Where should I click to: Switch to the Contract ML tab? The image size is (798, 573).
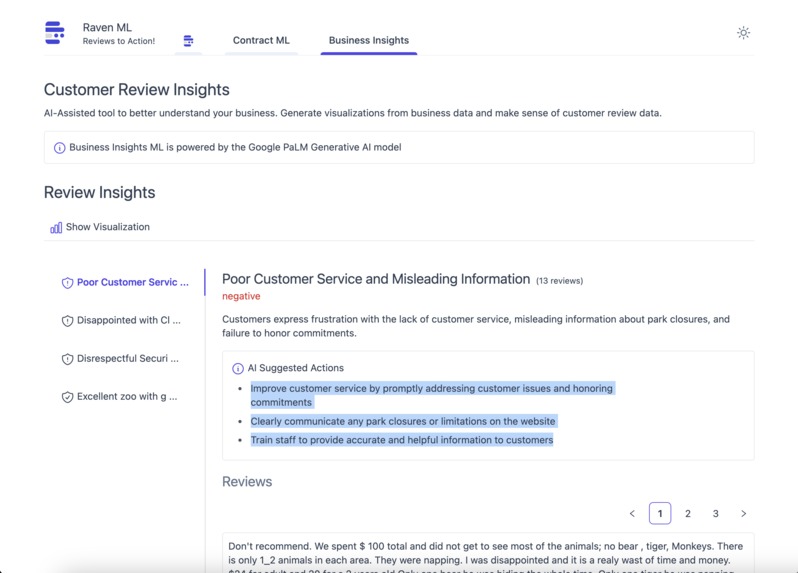click(x=261, y=40)
